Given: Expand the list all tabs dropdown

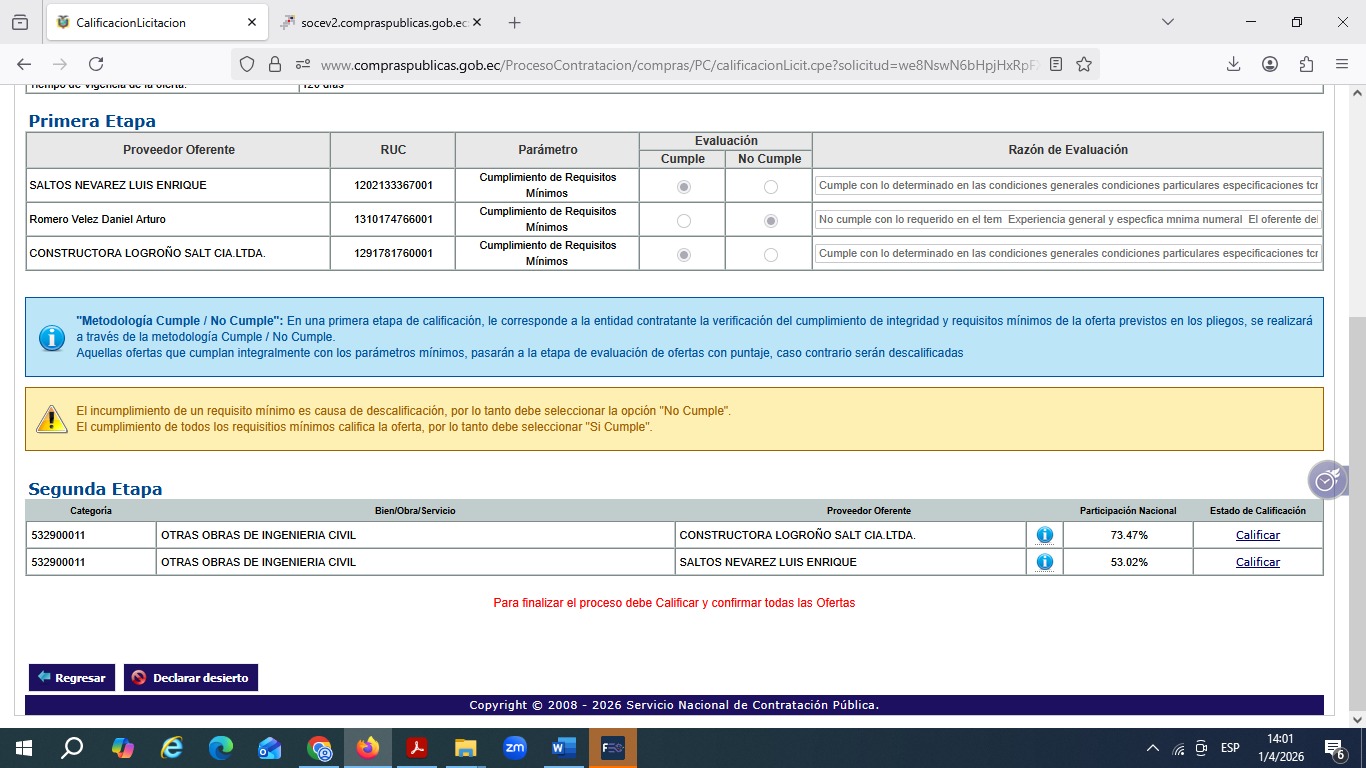Looking at the screenshot, I should pyautogui.click(x=1167, y=22).
